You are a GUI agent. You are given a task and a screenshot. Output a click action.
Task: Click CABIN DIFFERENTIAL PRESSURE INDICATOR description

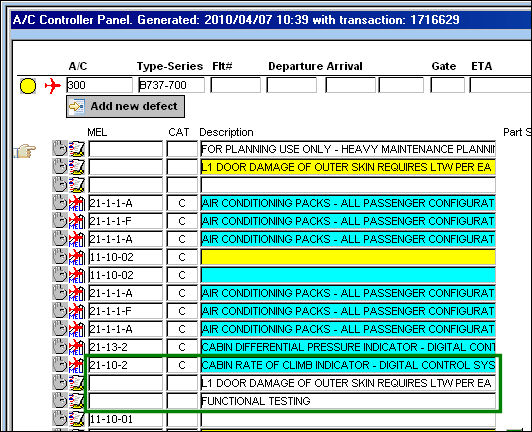(348, 347)
